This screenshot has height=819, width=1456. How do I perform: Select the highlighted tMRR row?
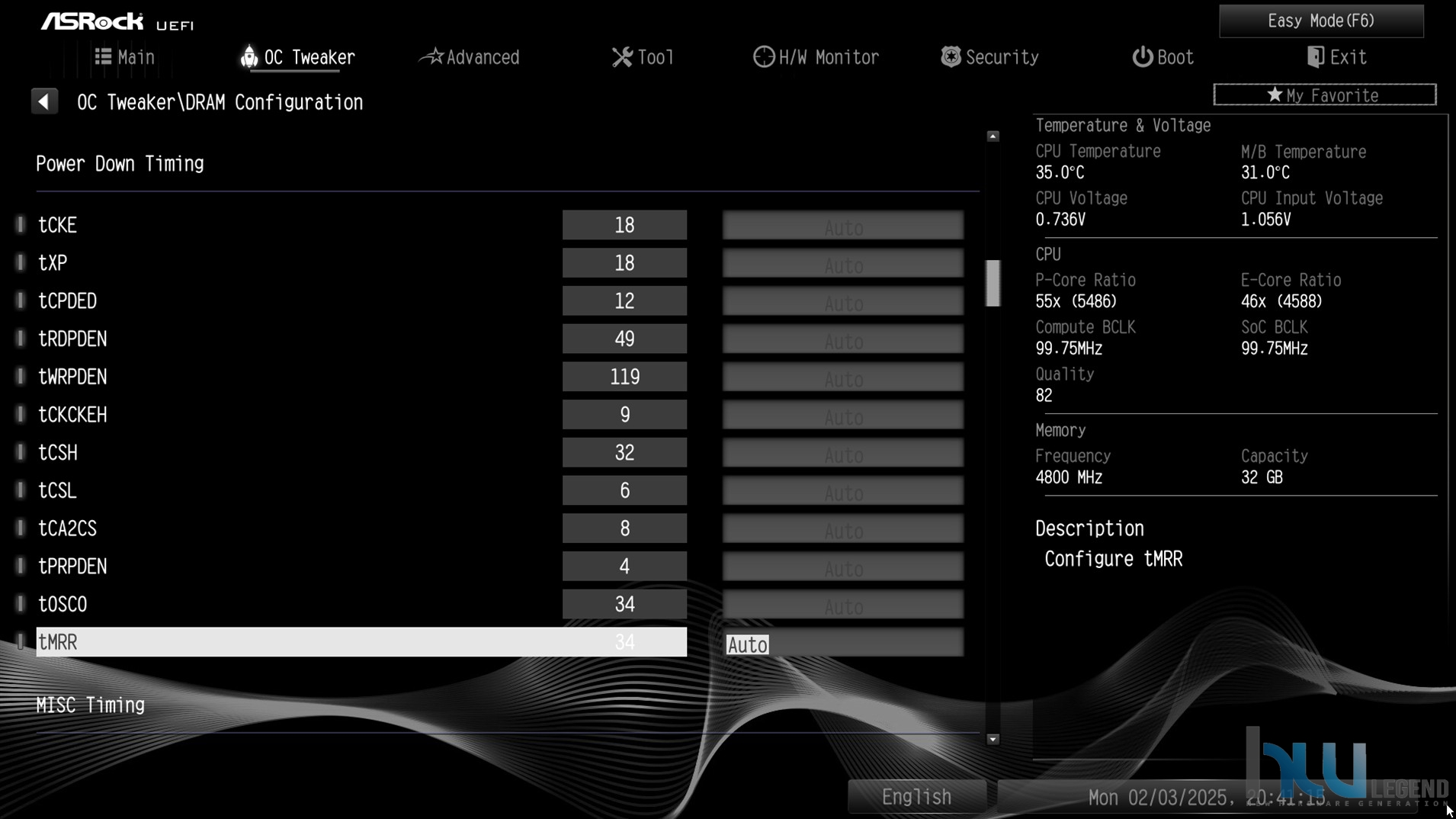361,642
